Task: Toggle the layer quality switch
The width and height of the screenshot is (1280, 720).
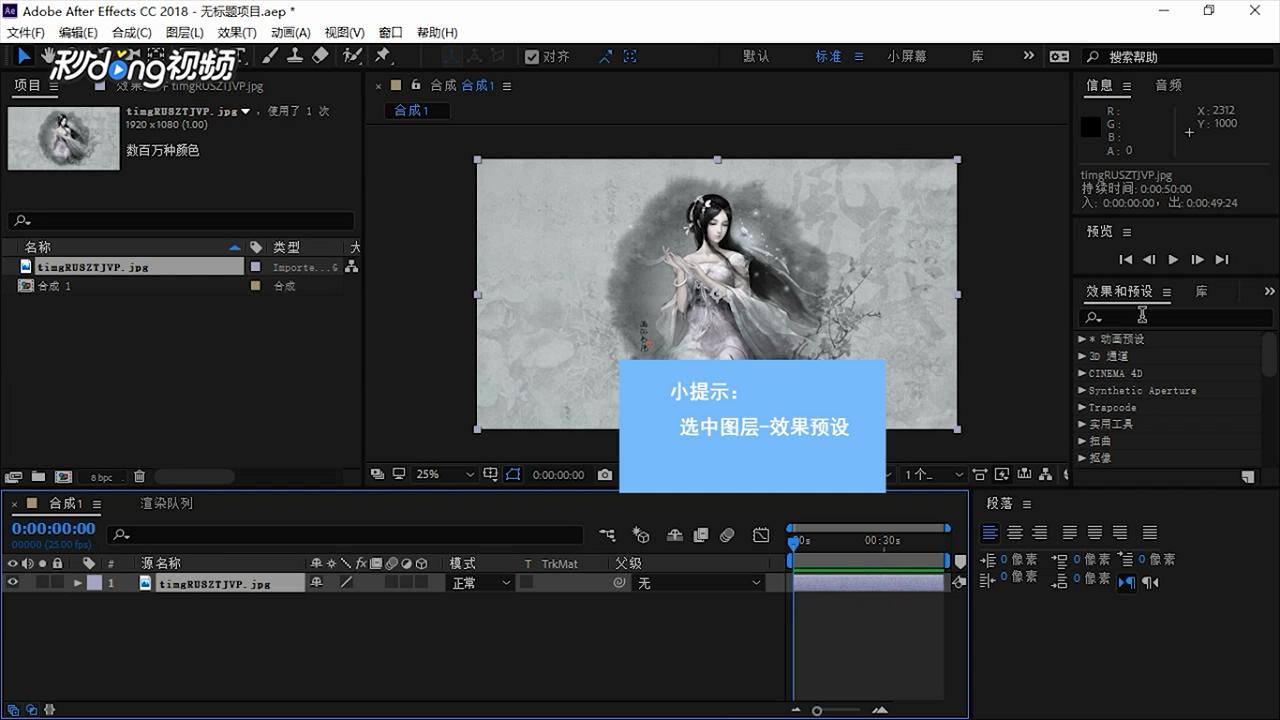Action: pyautogui.click(x=346, y=583)
